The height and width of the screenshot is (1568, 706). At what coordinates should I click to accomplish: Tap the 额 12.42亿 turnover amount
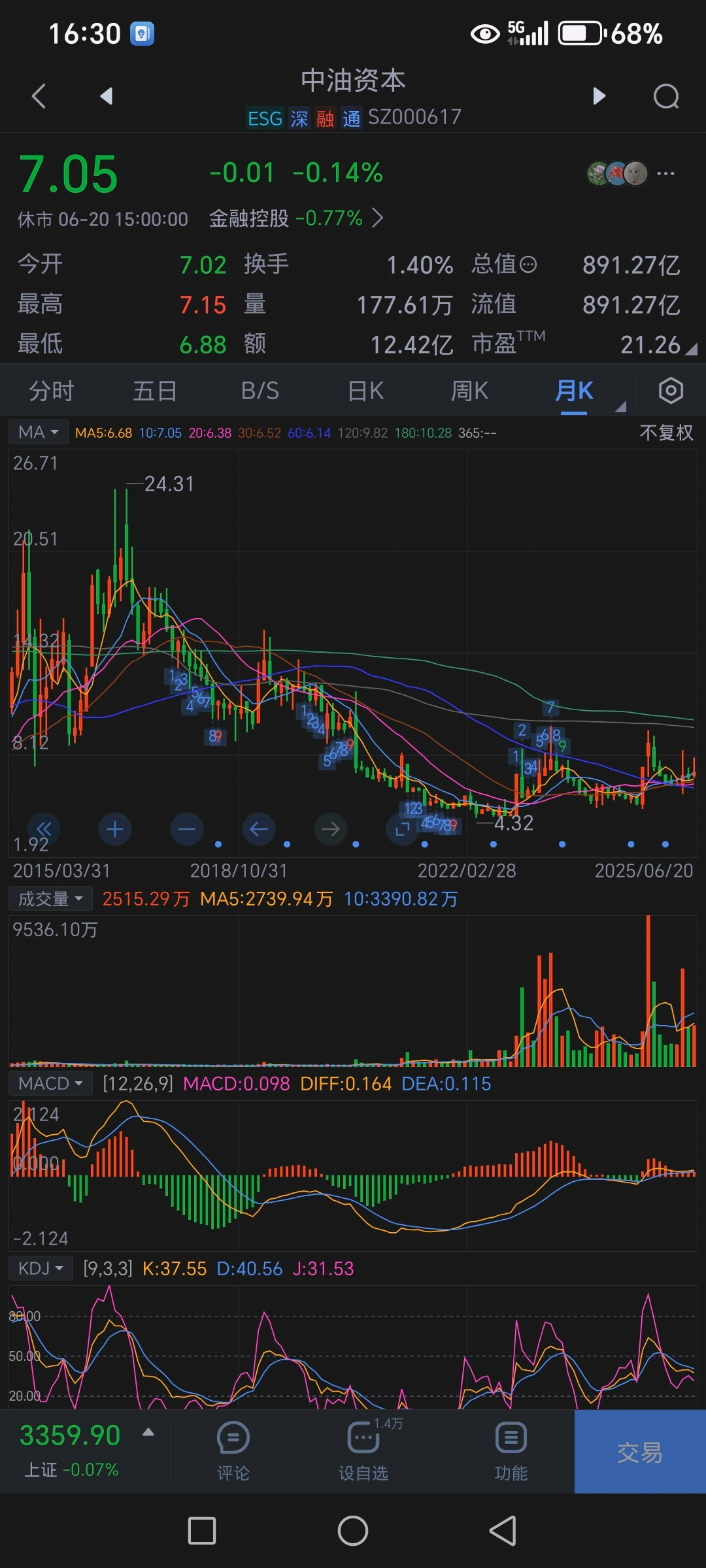[412, 344]
